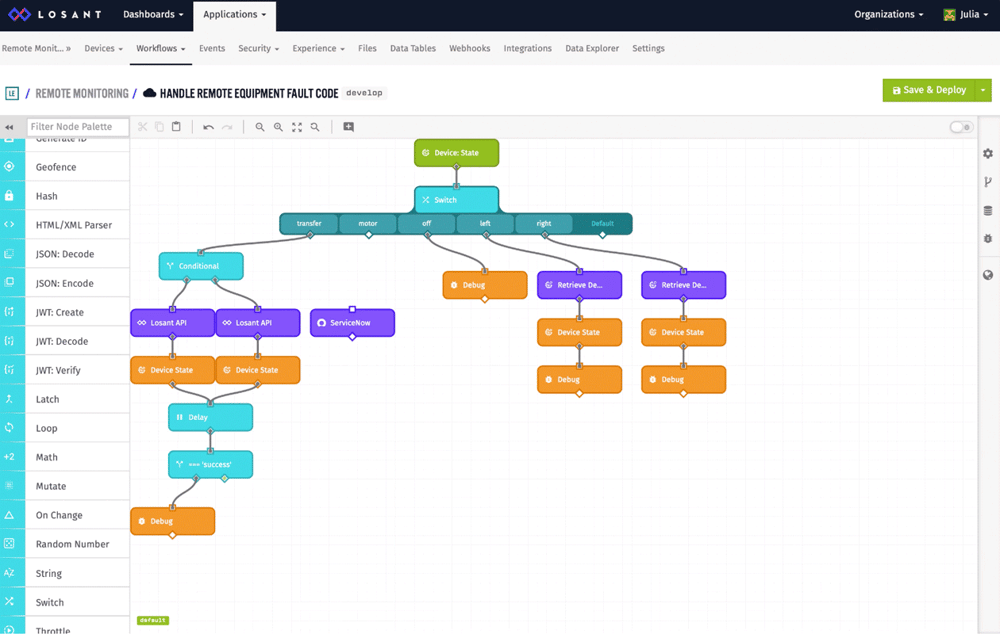The height and width of the screenshot is (634, 1000).
Task: Select the green Device: State node
Action: 456,152
